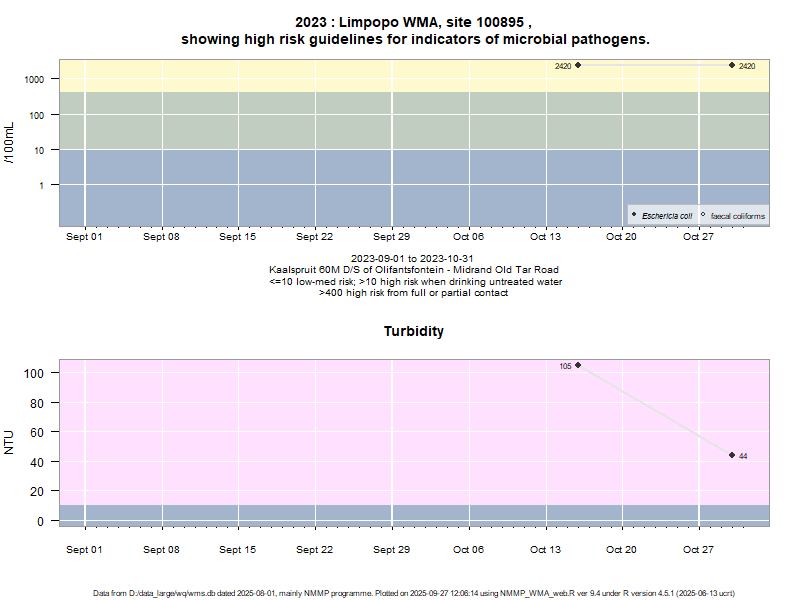Click the Turbidity chart title
This screenshot has height=600, width=800.
pos(414,331)
